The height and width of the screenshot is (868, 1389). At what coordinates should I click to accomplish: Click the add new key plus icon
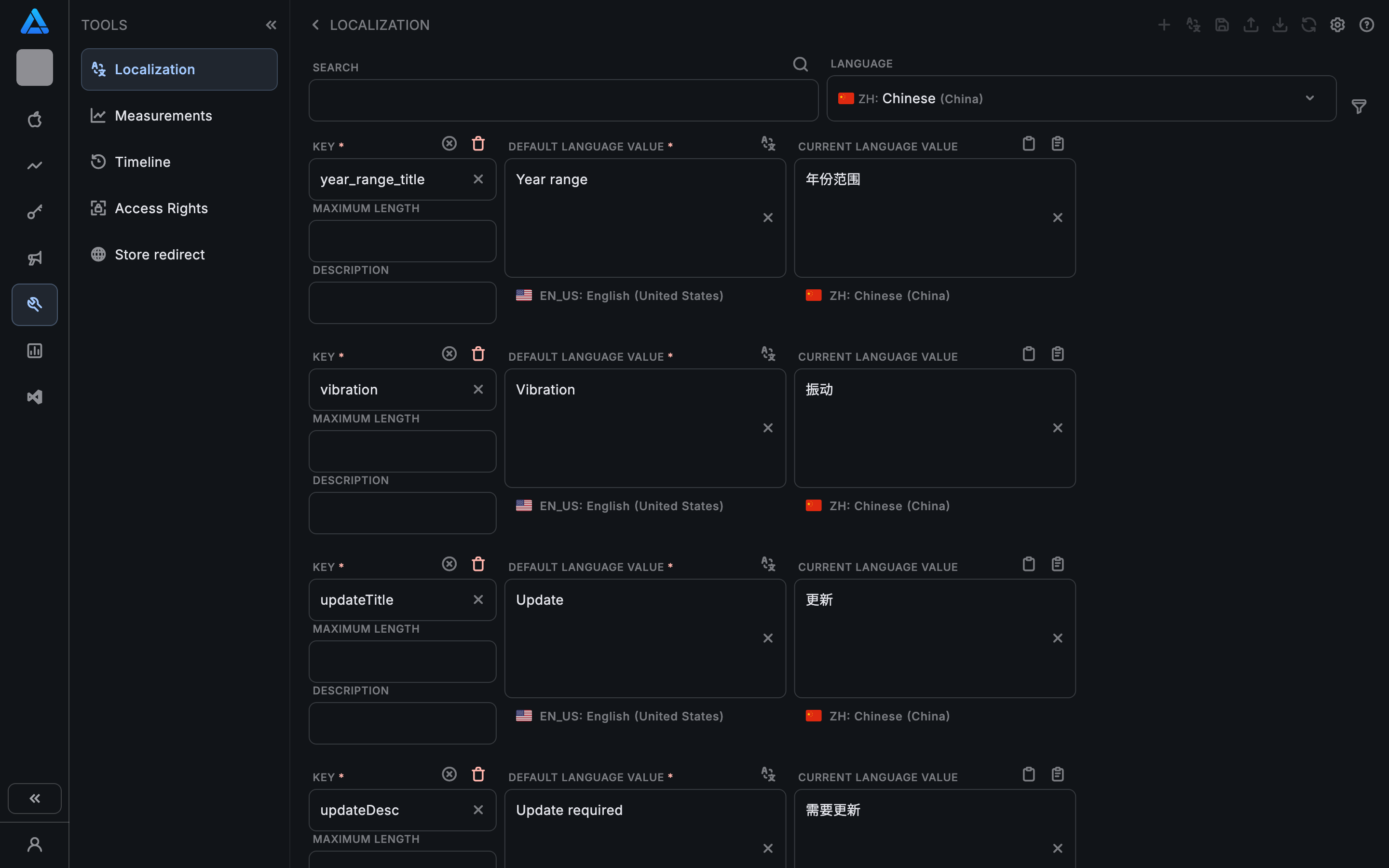tap(1163, 25)
